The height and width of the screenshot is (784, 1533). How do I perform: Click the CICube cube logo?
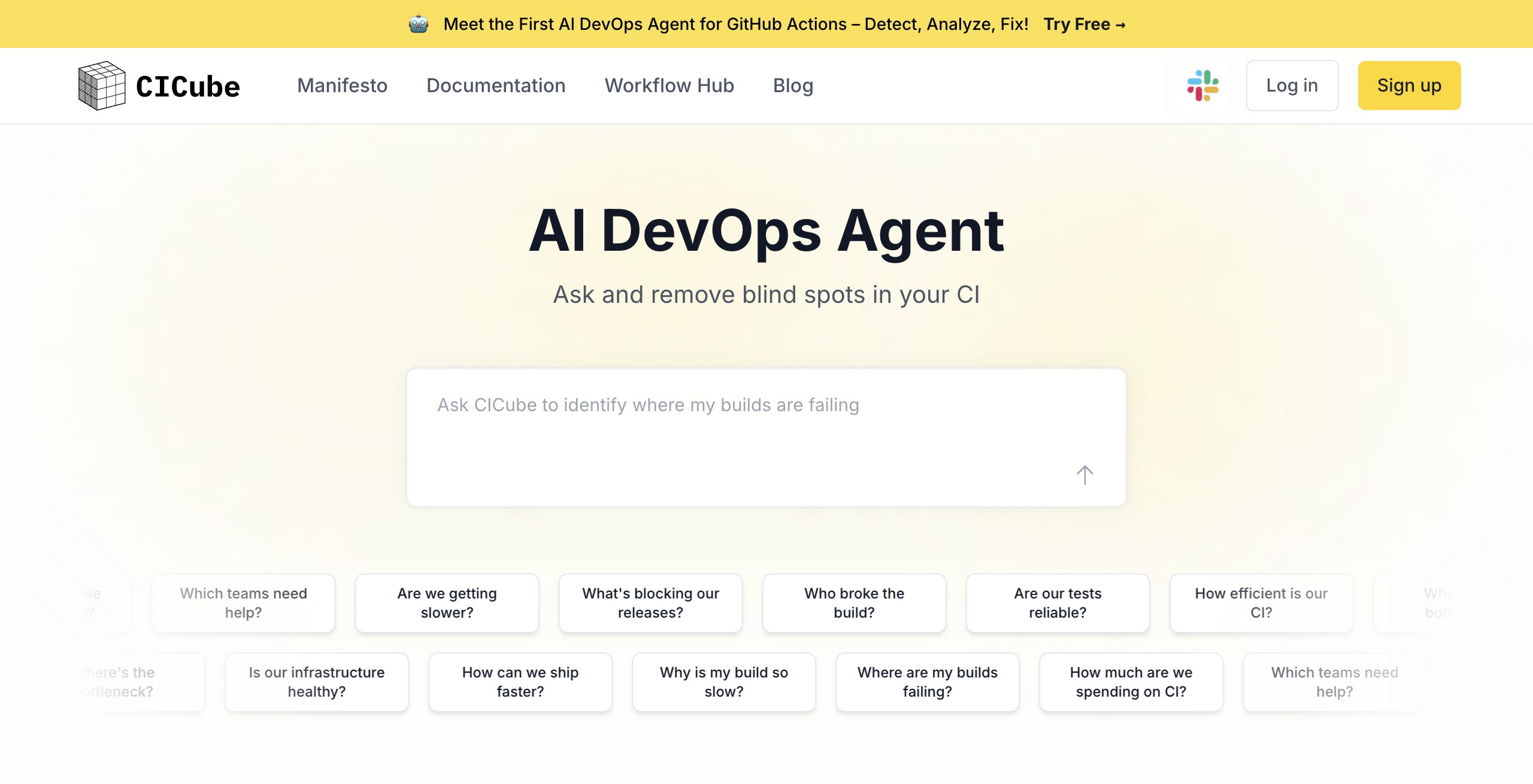point(102,86)
